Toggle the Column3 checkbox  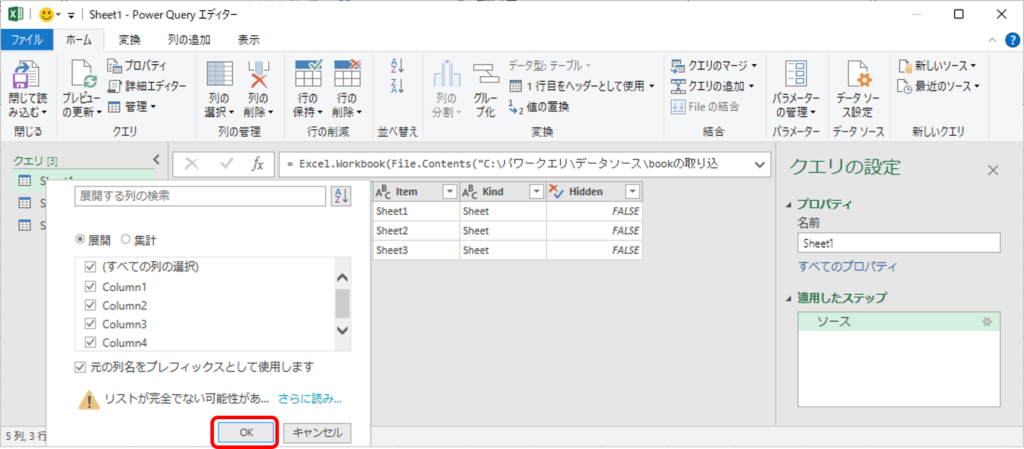[89, 324]
